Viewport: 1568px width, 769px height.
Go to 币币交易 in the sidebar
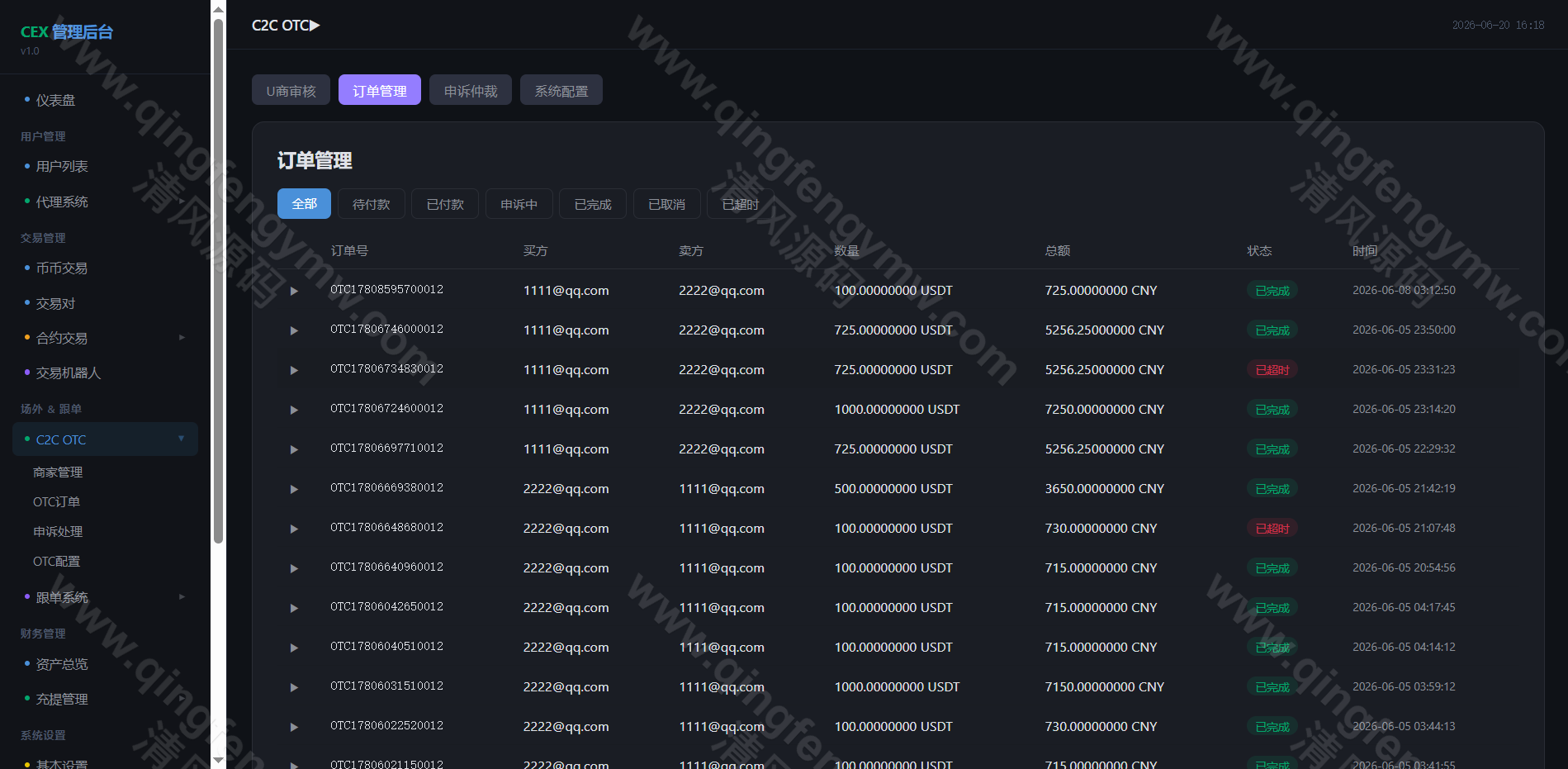coord(105,268)
